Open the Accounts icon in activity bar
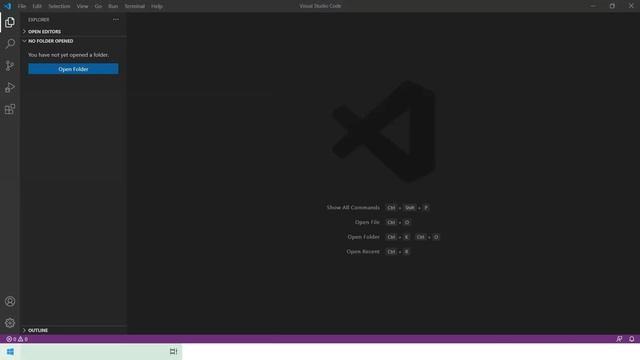The height and width of the screenshot is (360, 640). (x=10, y=301)
